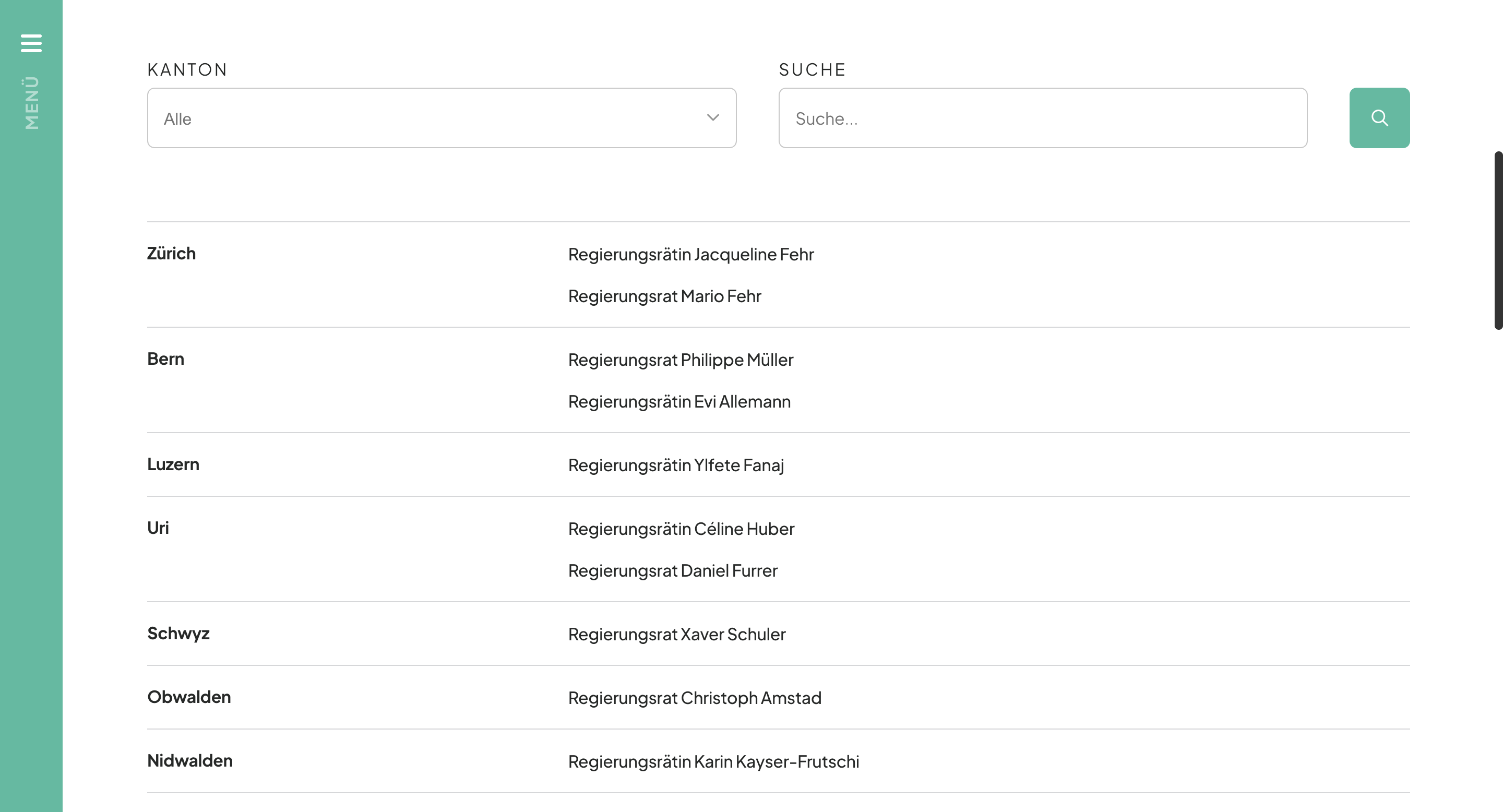Open Regierungsrätin Jacqueline Fehr's entry
Image resolution: width=1503 pixels, height=812 pixels.
coord(691,254)
